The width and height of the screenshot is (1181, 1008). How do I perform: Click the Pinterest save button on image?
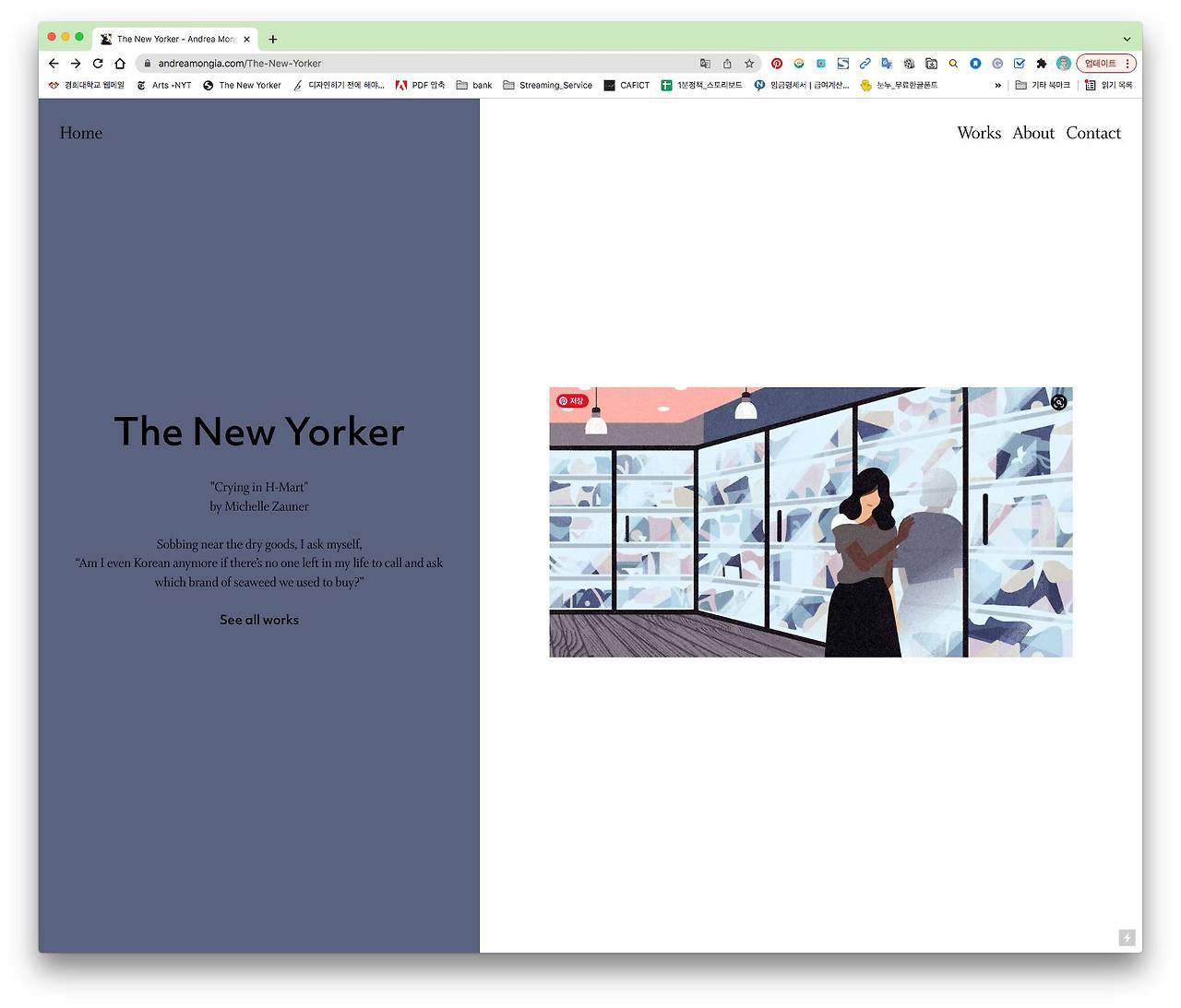(x=572, y=401)
